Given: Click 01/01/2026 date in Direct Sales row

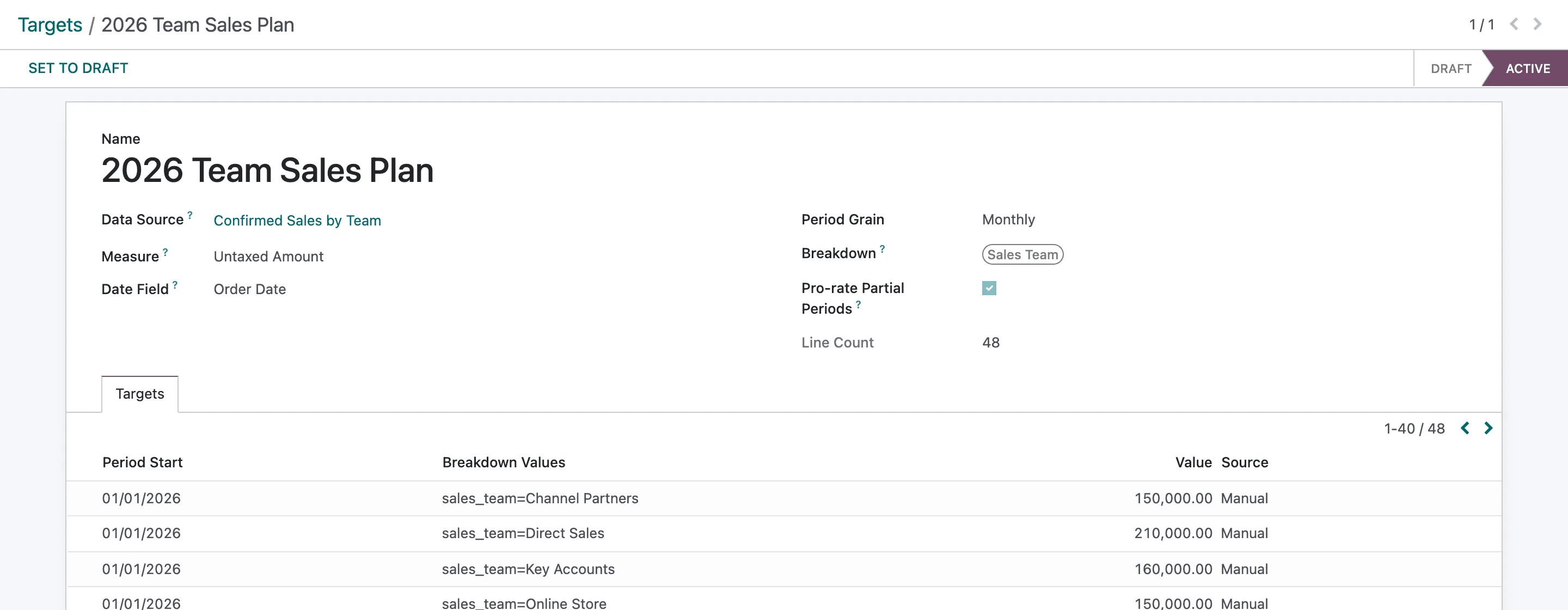Looking at the screenshot, I should coord(141,533).
